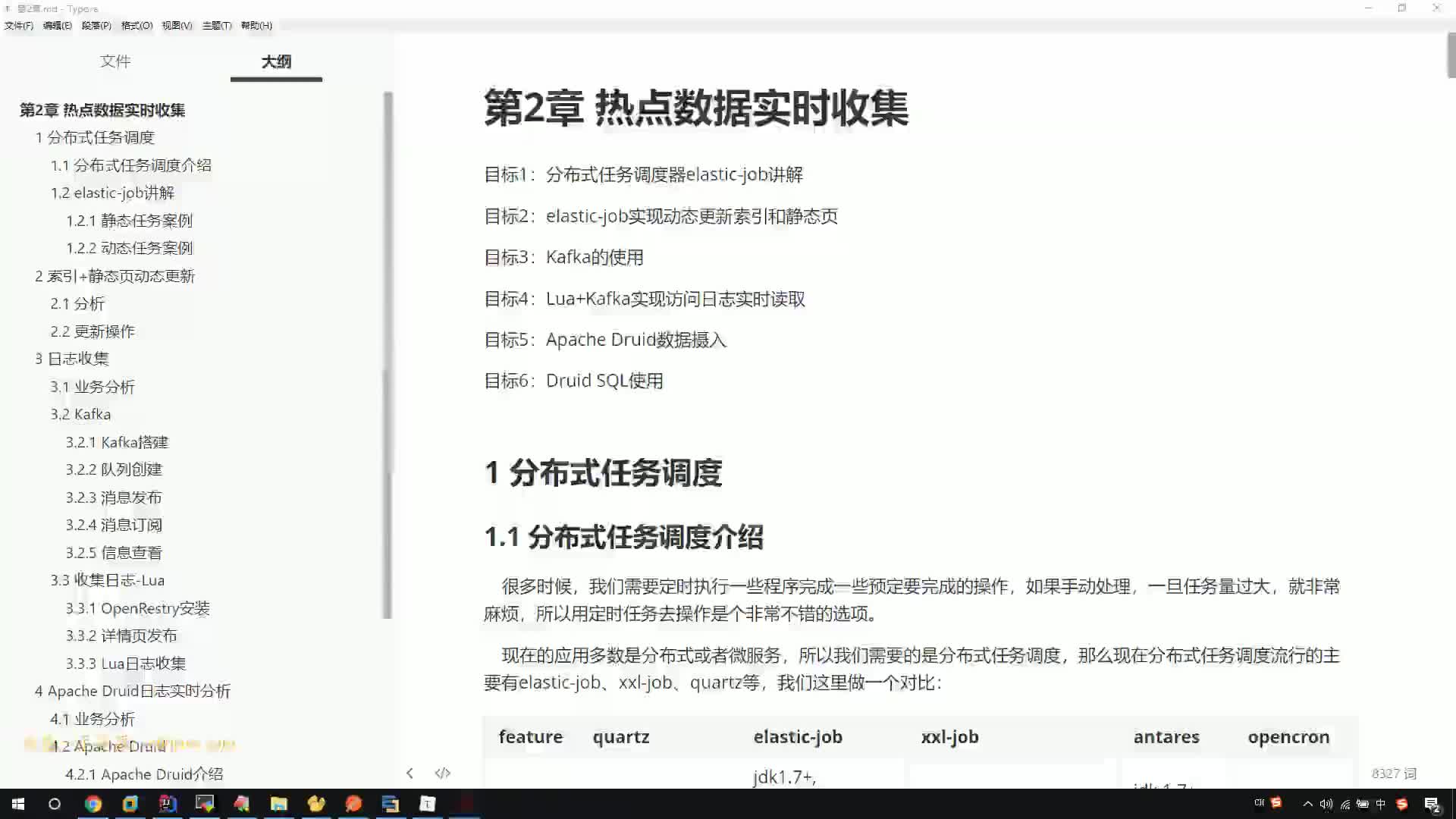
Task: Toggle source code mode icon
Action: point(443,773)
